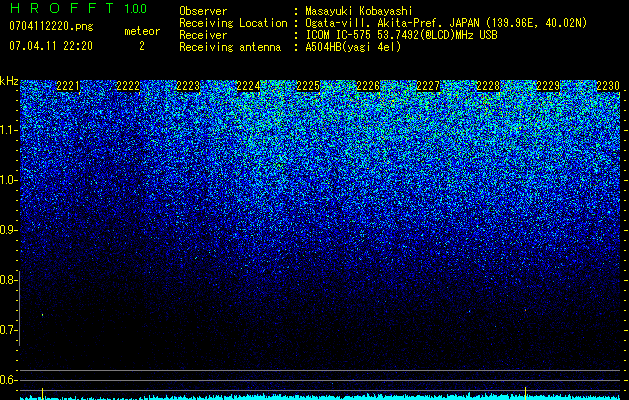Click the date stamp 07.04.11 22:20
629x400 pixels.
point(51,46)
